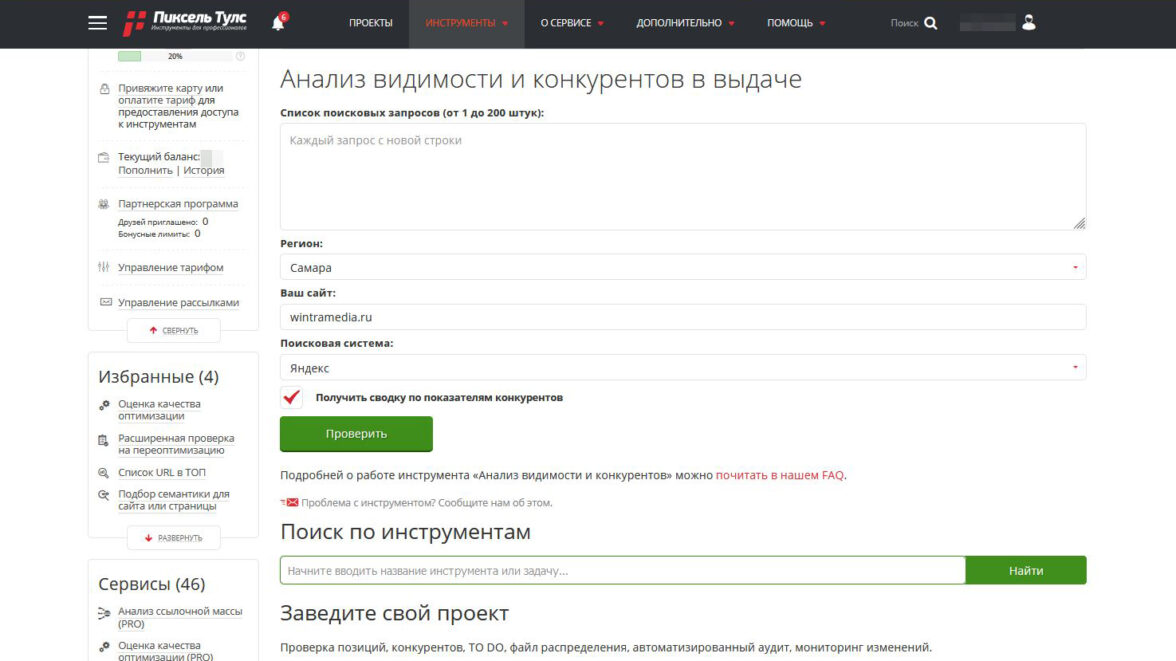
Task: Open the ИНСТРУМЕНТЫ menu
Action: coord(466,23)
